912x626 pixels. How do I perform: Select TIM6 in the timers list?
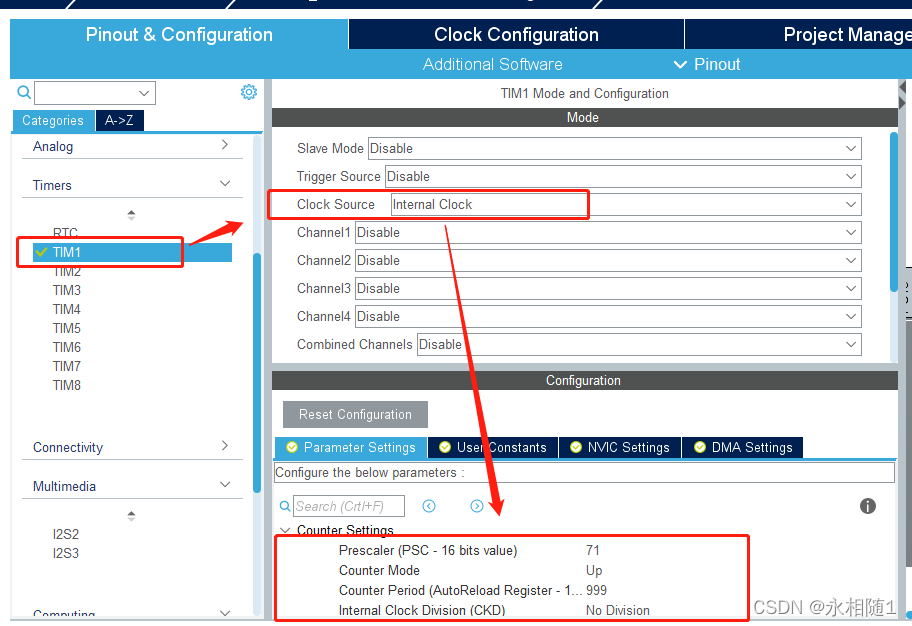coord(67,347)
